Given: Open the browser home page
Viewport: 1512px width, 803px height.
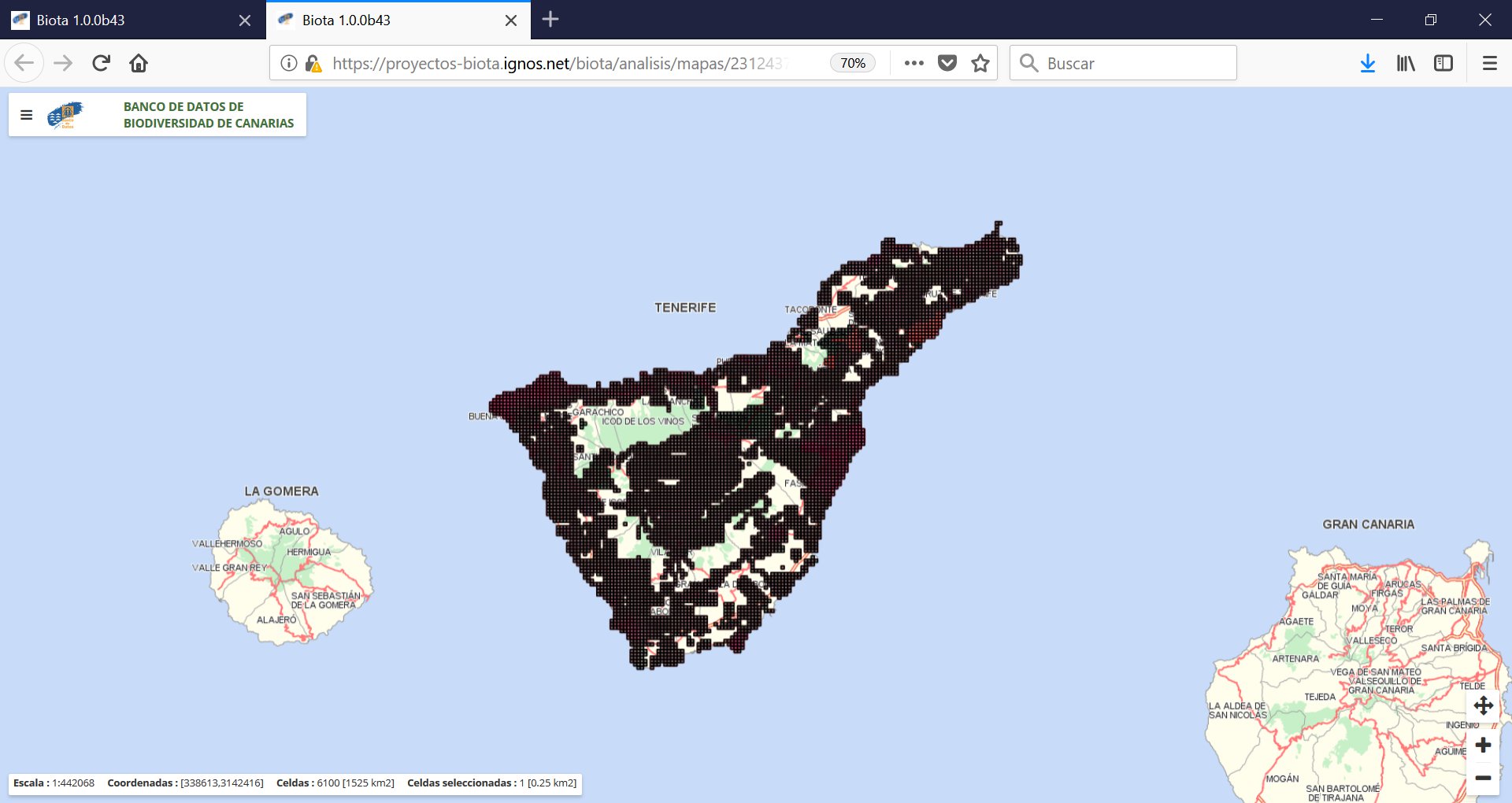Looking at the screenshot, I should coord(139,63).
